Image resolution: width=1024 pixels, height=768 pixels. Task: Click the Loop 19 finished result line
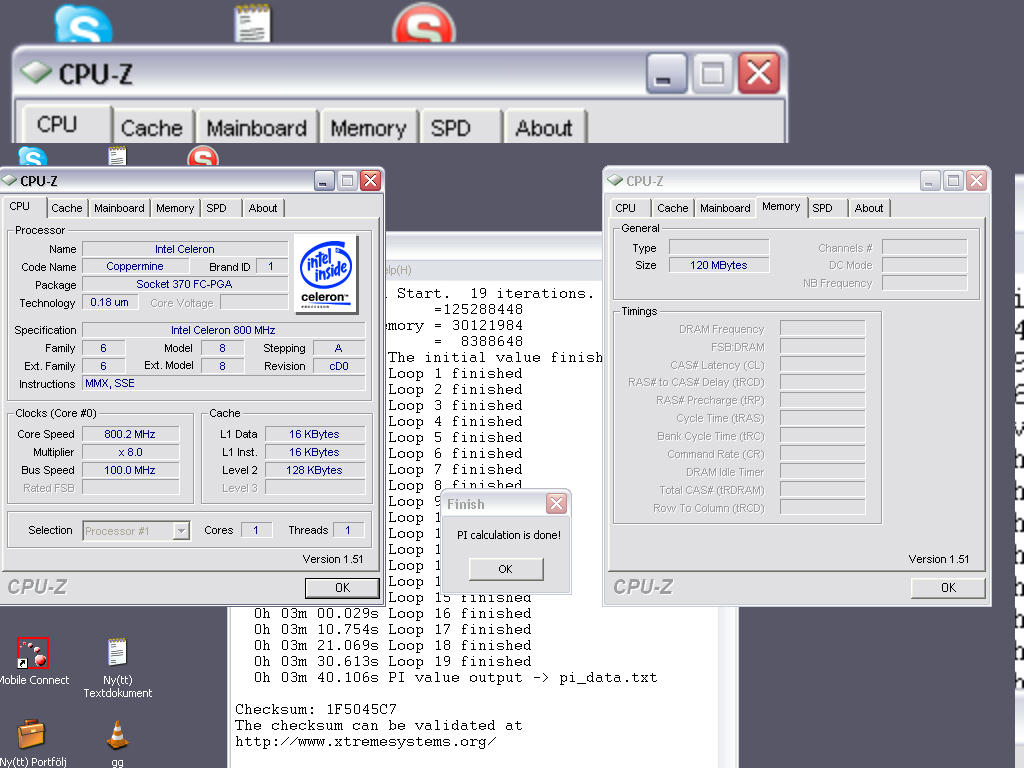[x=392, y=662]
